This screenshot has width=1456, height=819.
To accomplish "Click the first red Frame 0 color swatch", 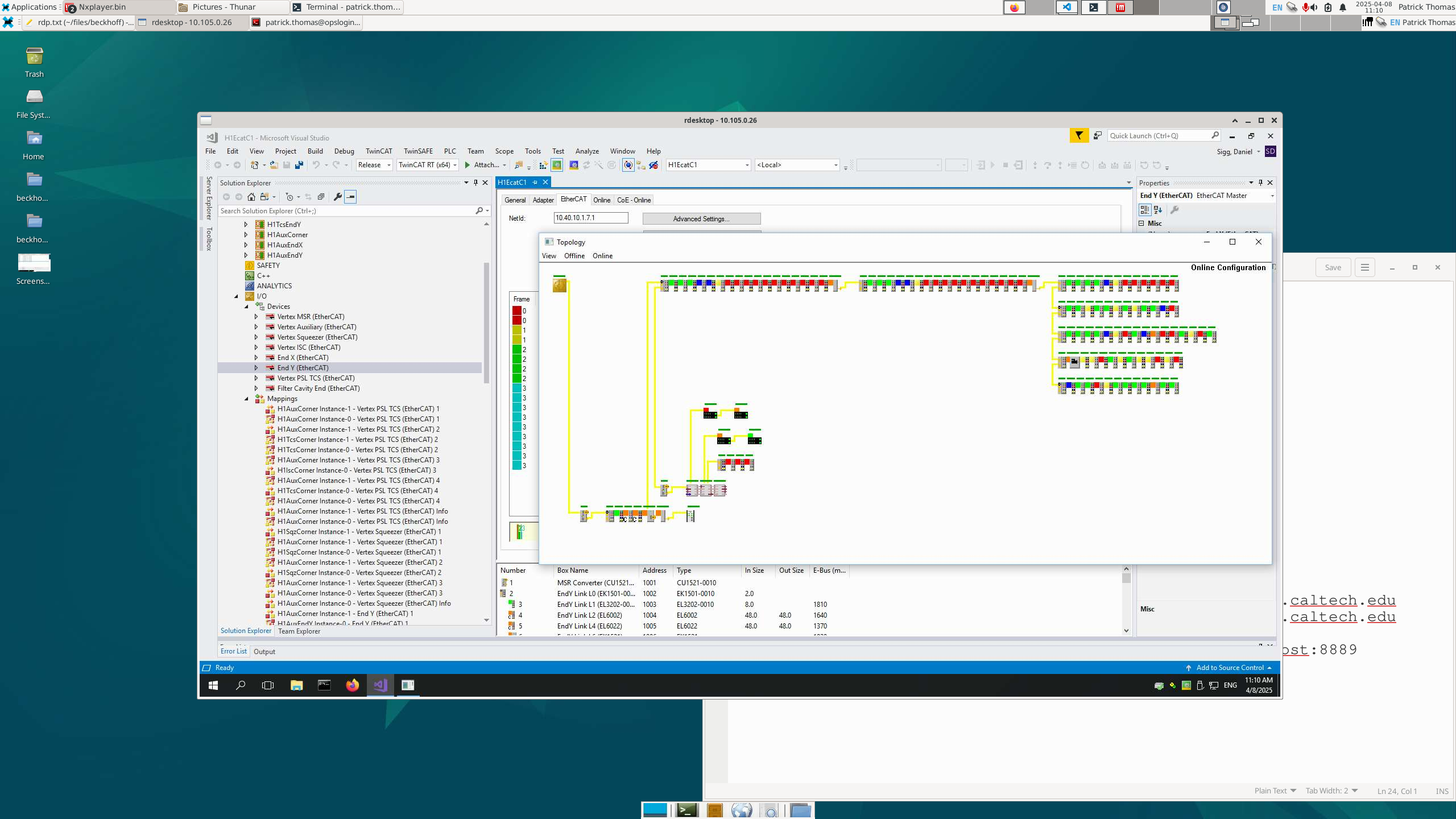I will coord(517,311).
